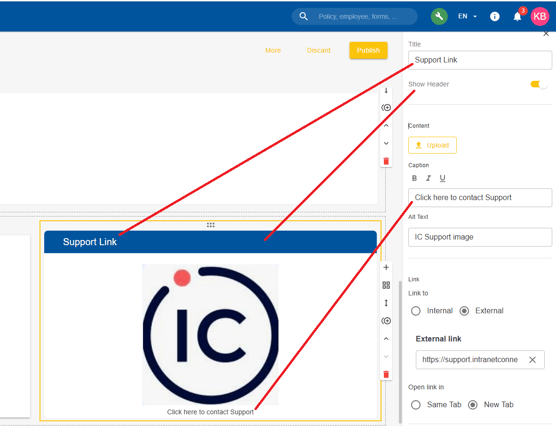The height and width of the screenshot is (426, 556).
Task: Apply italic to the caption
Action: (428, 178)
